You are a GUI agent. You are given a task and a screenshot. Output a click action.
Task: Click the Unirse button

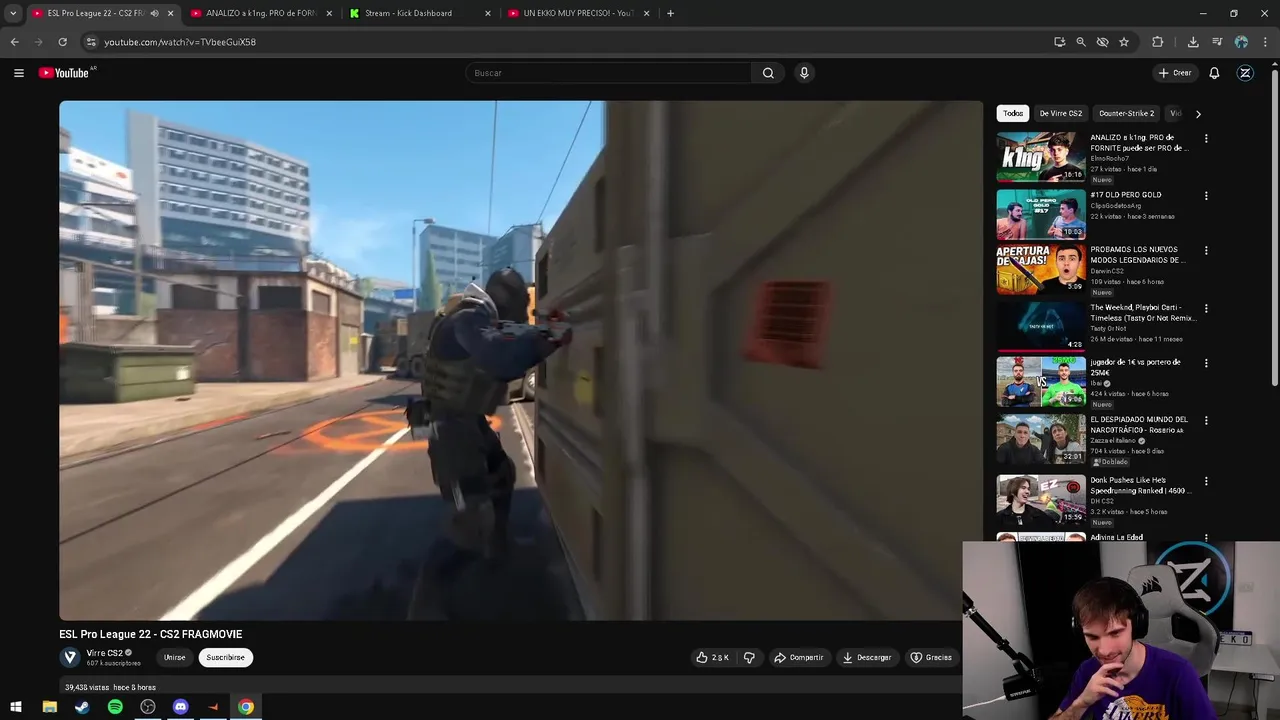point(175,657)
